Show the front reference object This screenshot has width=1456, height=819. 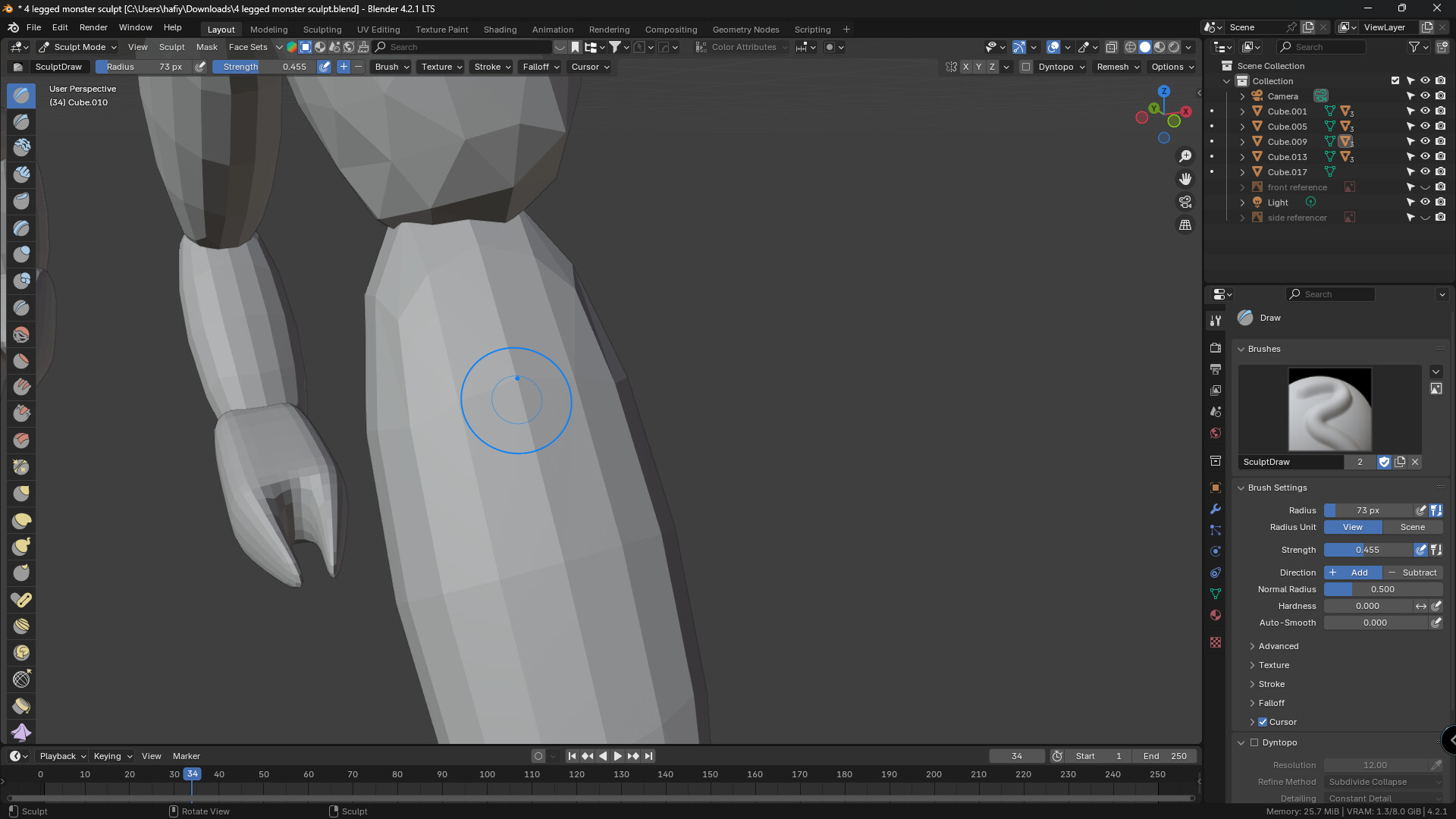click(x=1425, y=187)
